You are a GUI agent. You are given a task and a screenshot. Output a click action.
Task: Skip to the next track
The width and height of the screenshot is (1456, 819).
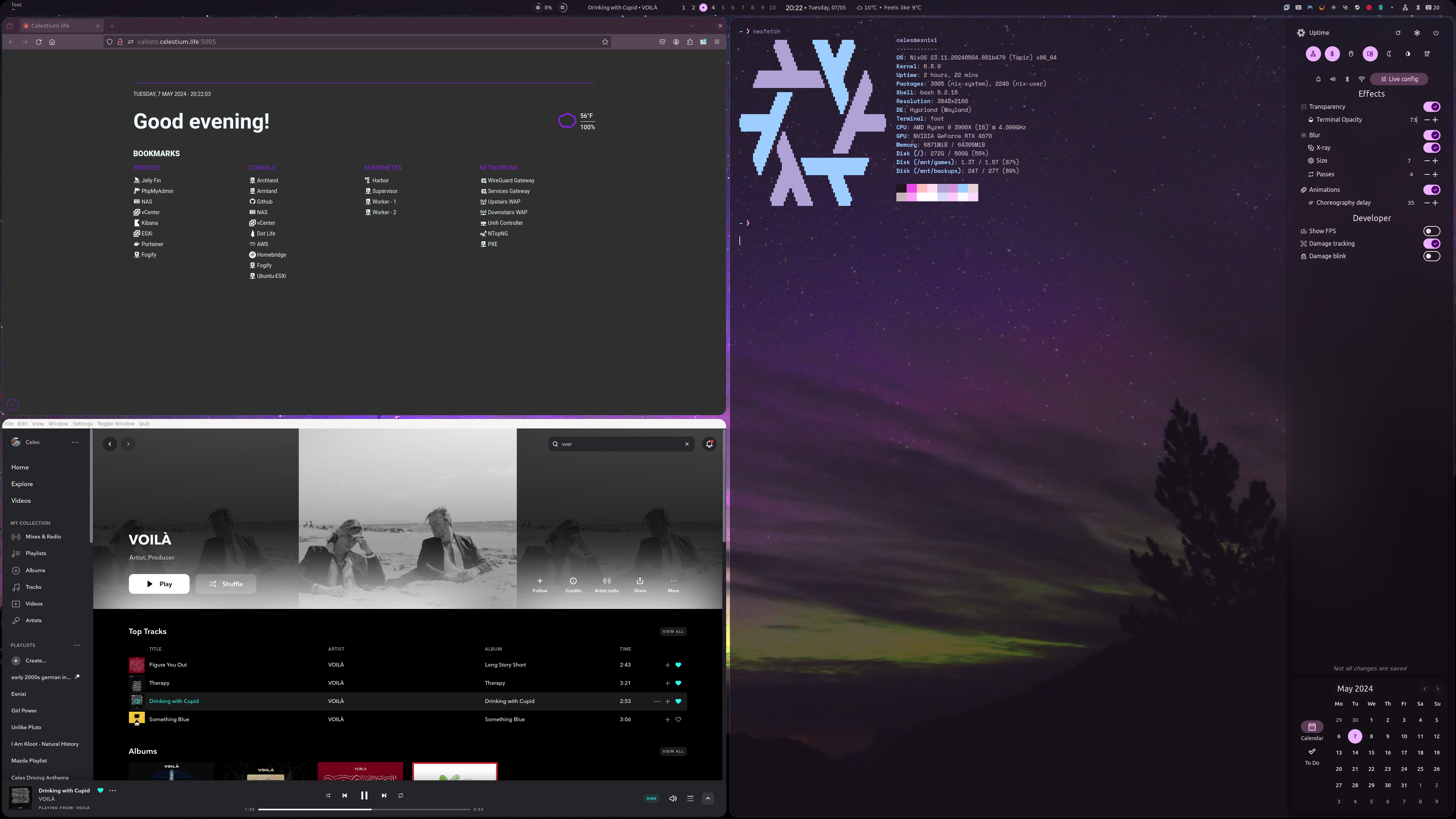pos(384,796)
